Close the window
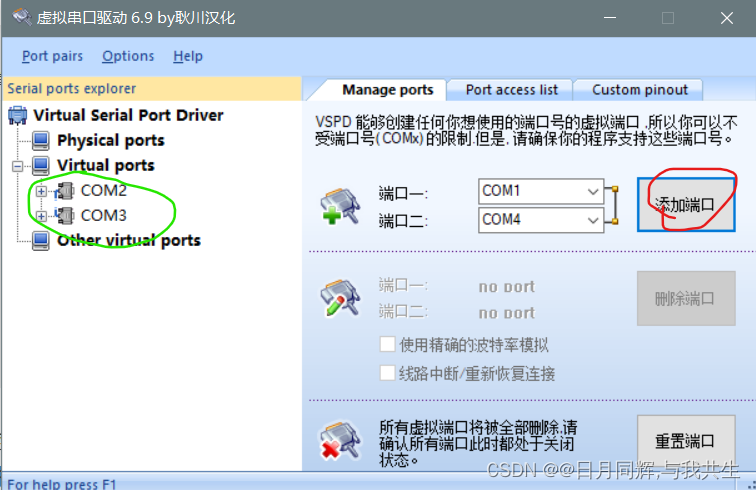Image resolution: width=756 pixels, height=490 pixels. tap(727, 18)
